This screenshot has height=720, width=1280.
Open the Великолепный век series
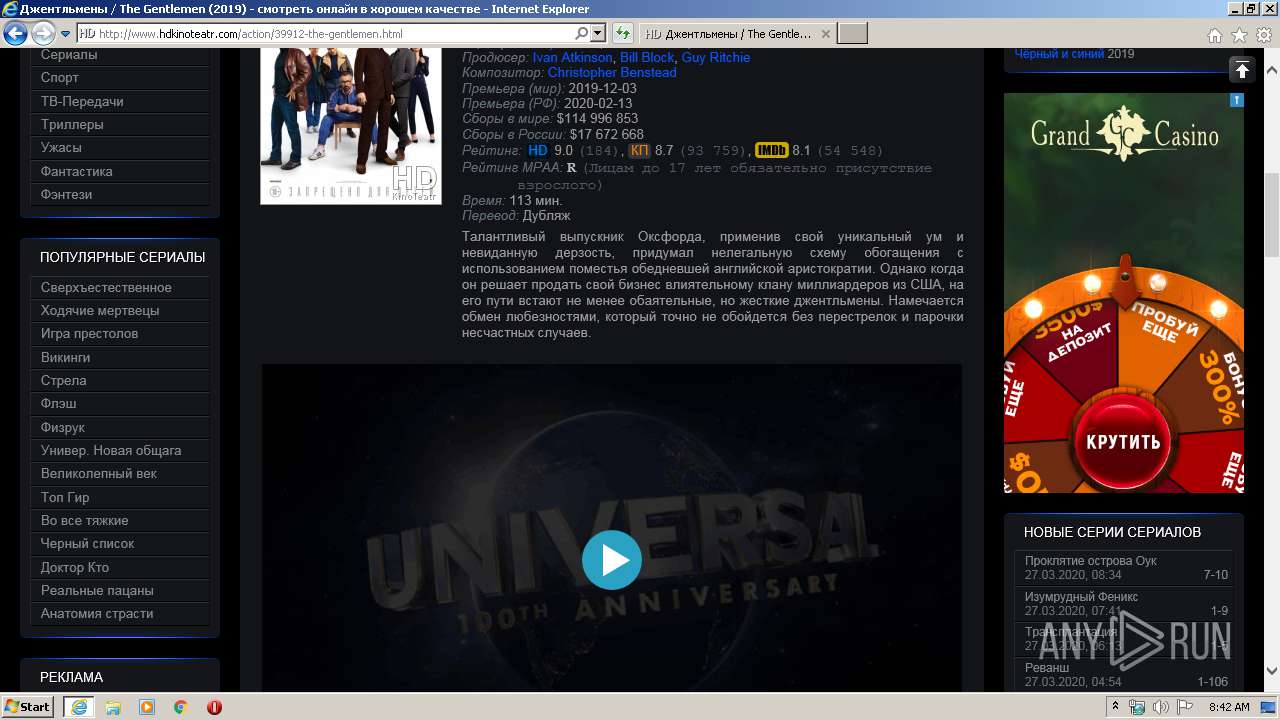[120, 474]
